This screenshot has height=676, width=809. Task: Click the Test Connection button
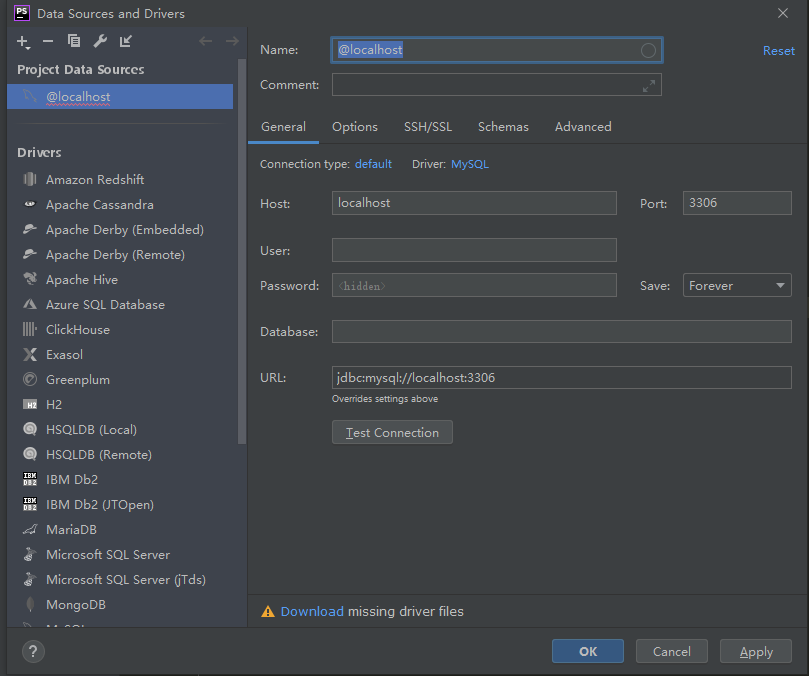coord(392,432)
